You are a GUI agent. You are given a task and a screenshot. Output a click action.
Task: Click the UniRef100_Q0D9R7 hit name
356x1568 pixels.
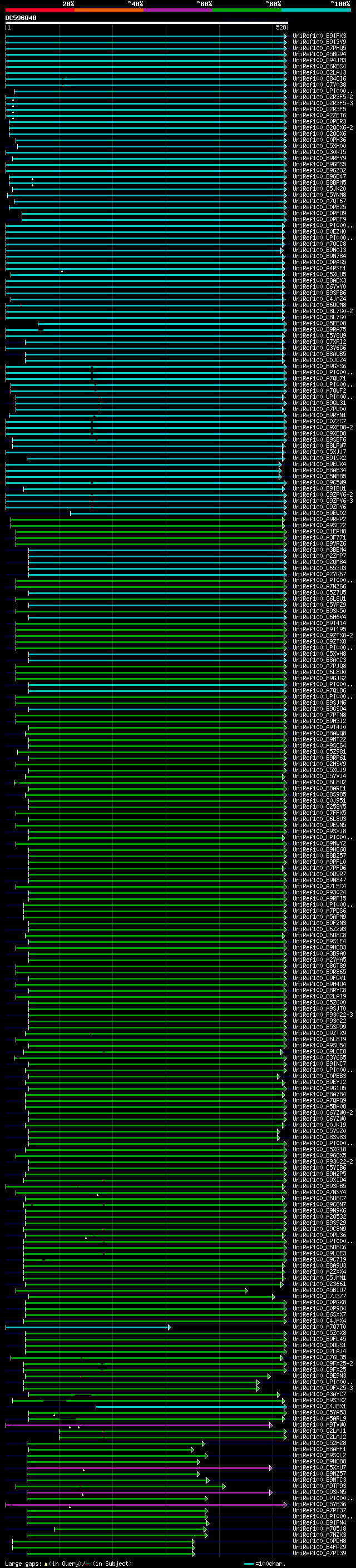coord(319,874)
